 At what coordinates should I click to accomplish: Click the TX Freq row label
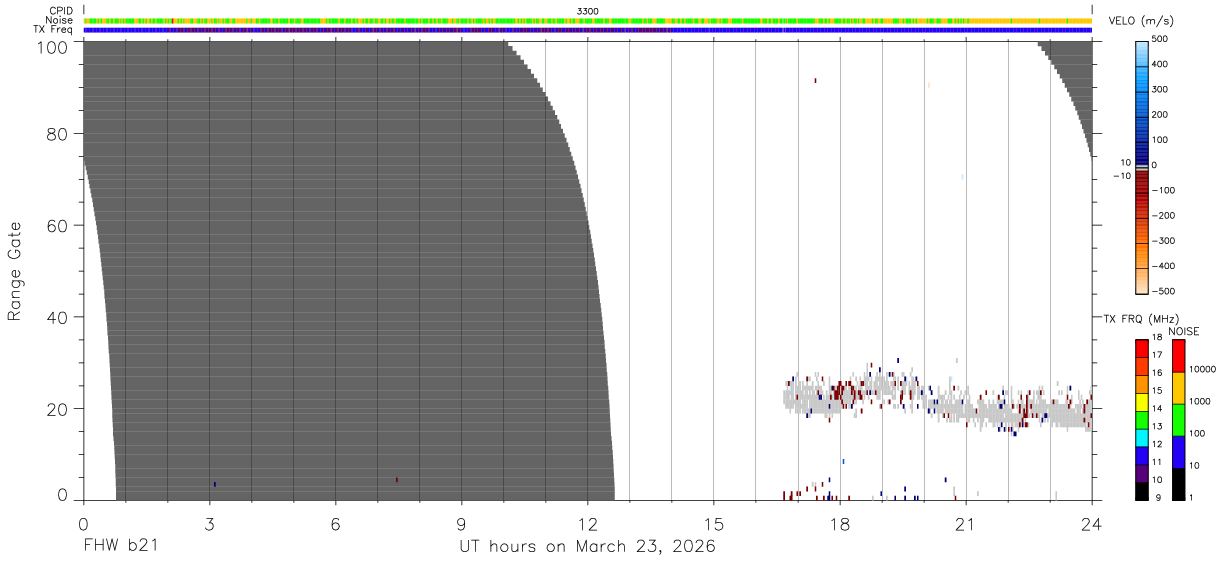(x=53, y=29)
